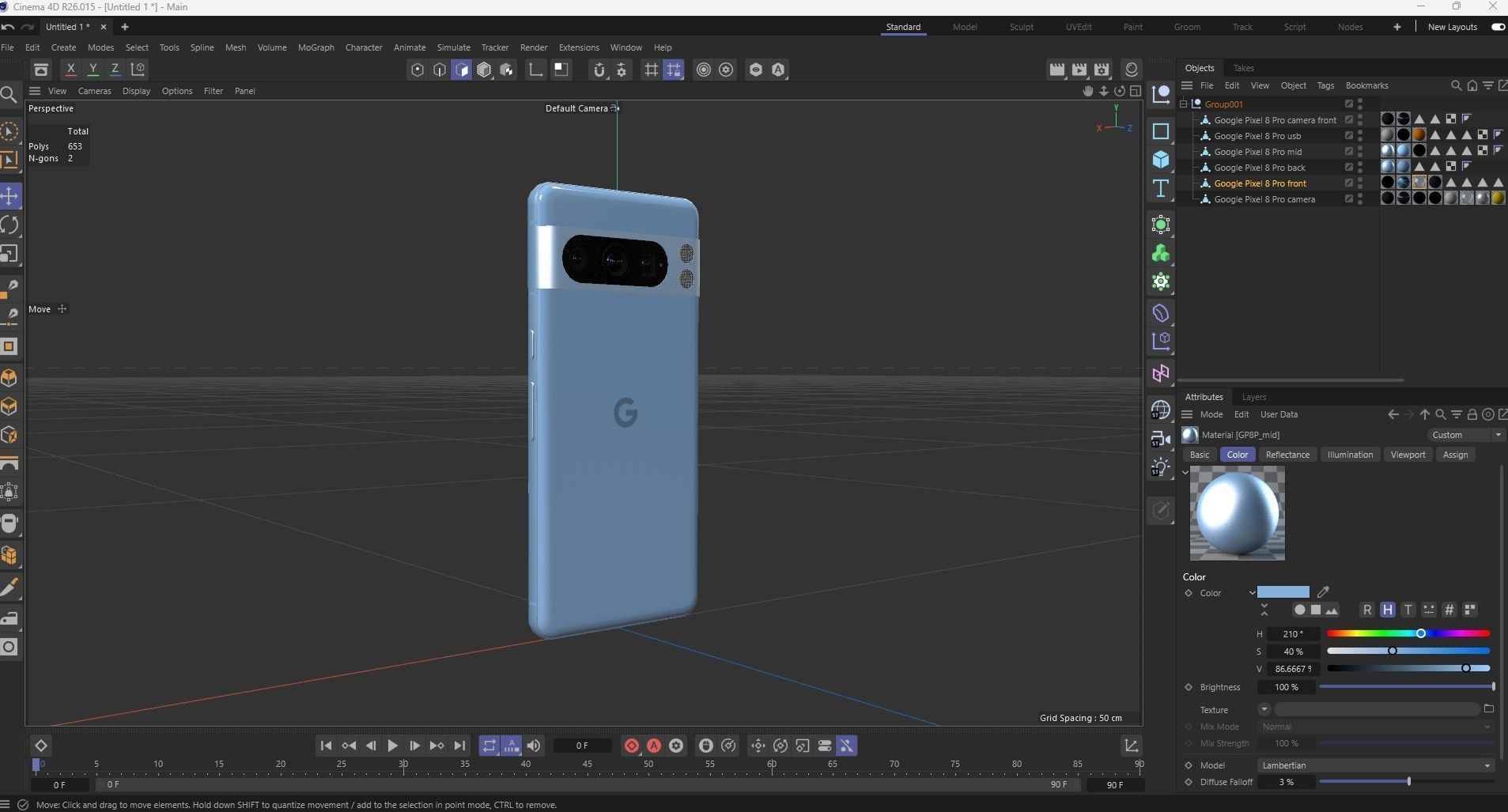
Task: Enable Snap icon in top toolbar
Action: point(599,70)
